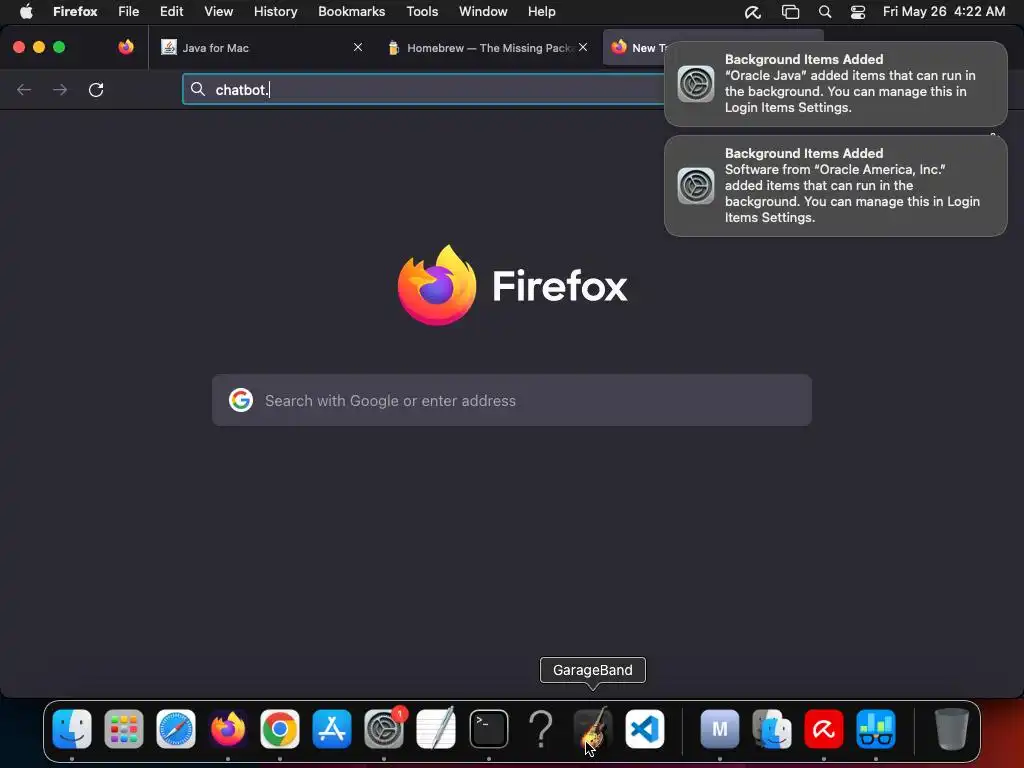The height and width of the screenshot is (768, 1024).
Task: Open Visual Studio Code from the Dock
Action: click(645, 729)
